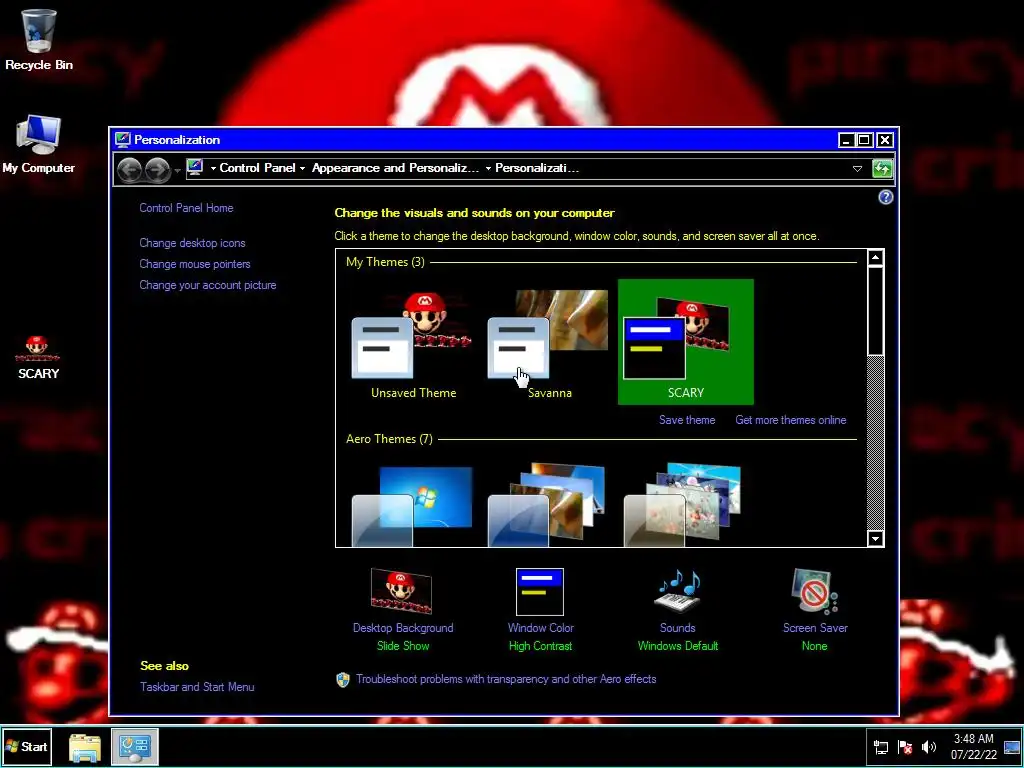Click the Windows Default sounds label

click(678, 646)
